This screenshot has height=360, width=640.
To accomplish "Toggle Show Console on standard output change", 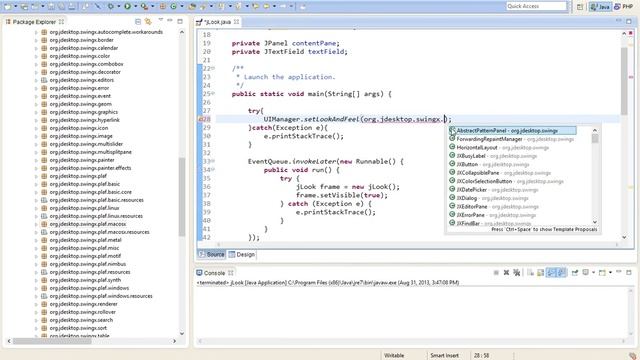I will 551,272.
